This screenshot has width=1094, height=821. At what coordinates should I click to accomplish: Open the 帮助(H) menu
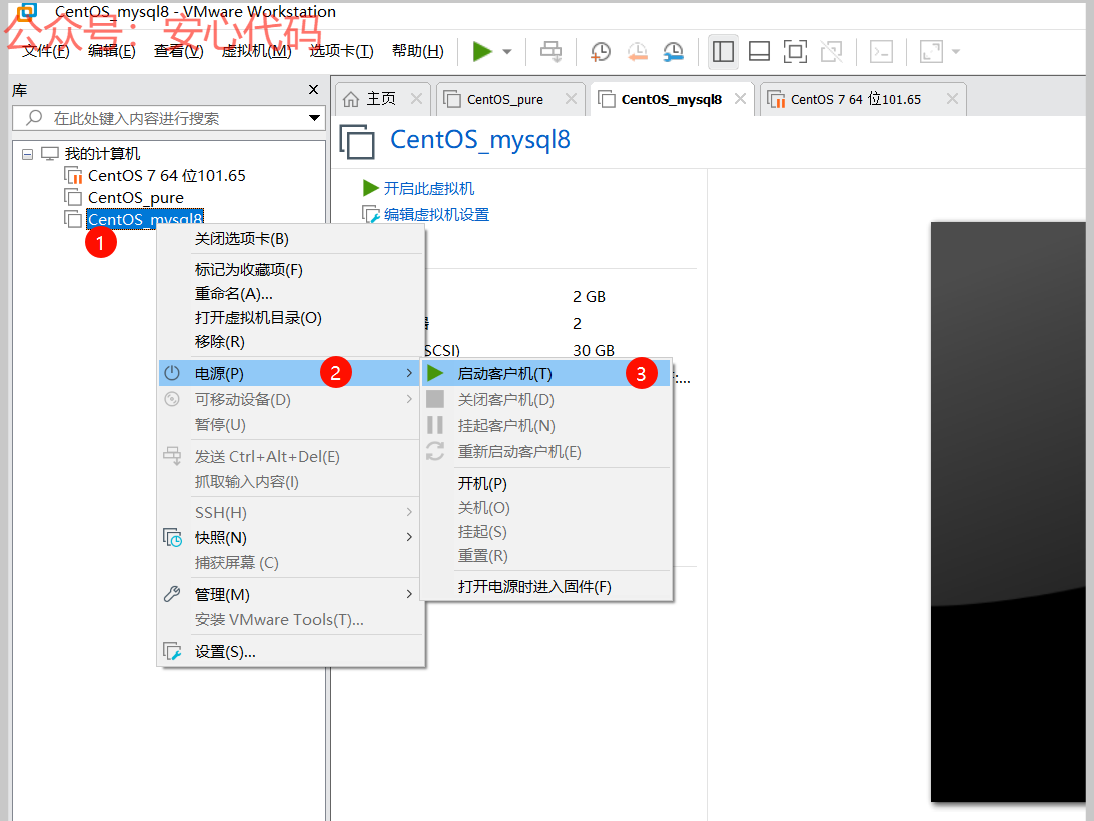pyautogui.click(x=417, y=51)
